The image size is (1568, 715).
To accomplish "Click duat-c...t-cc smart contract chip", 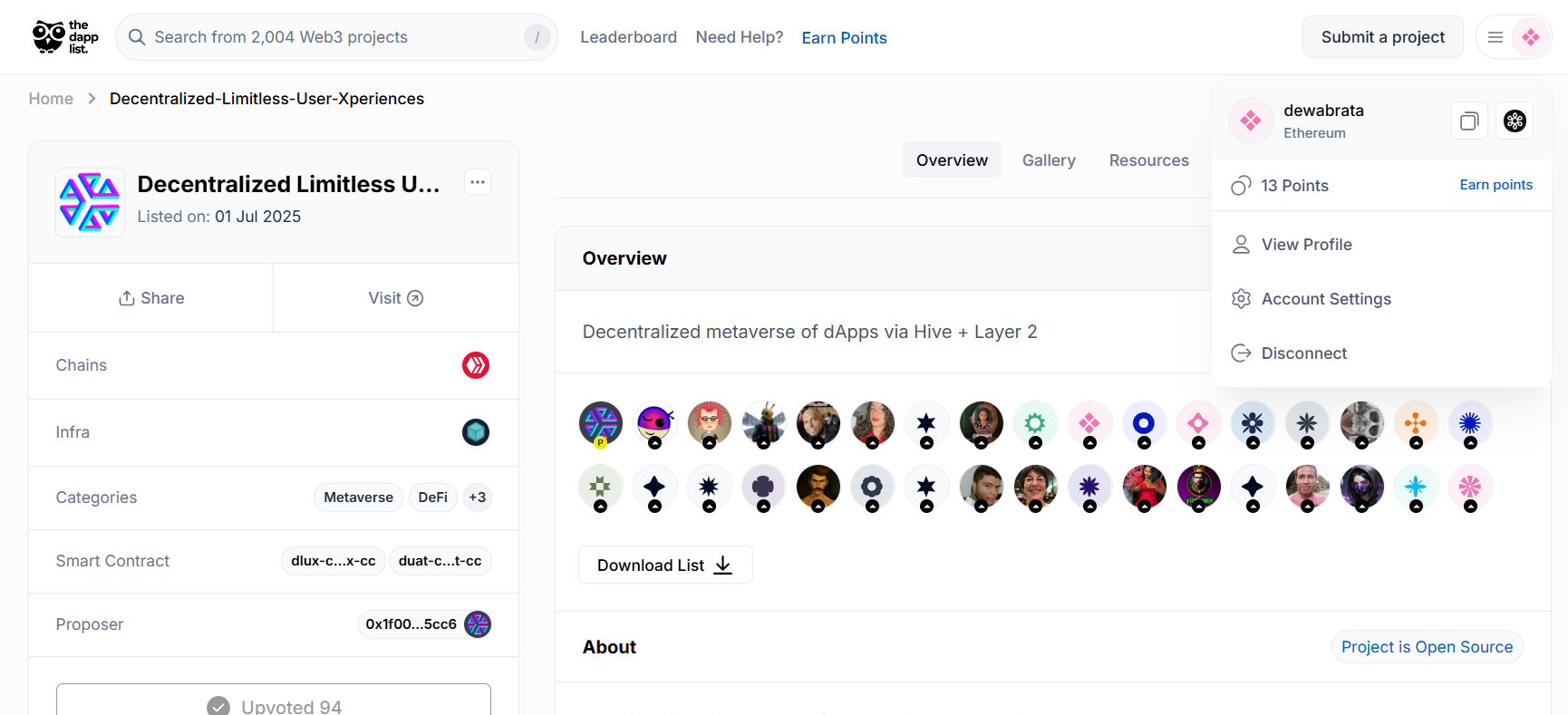I will point(440,561).
